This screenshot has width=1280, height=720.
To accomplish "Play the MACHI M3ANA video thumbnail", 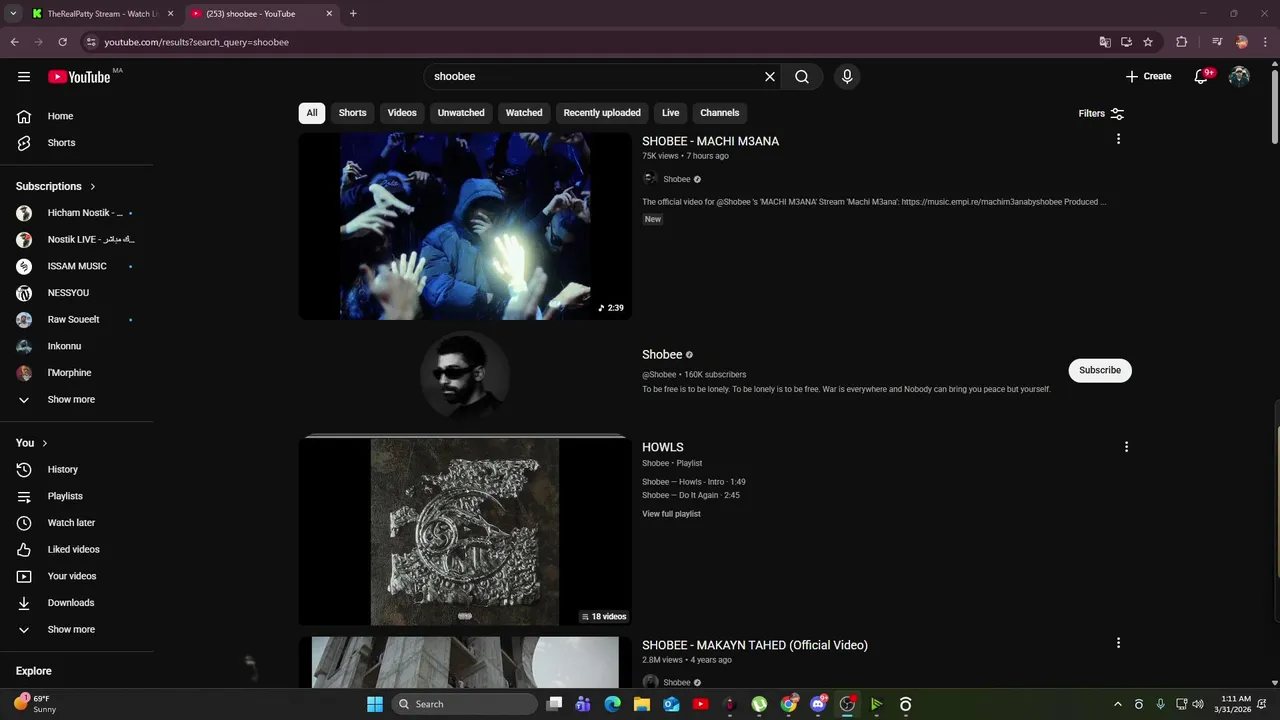I will click(465, 226).
